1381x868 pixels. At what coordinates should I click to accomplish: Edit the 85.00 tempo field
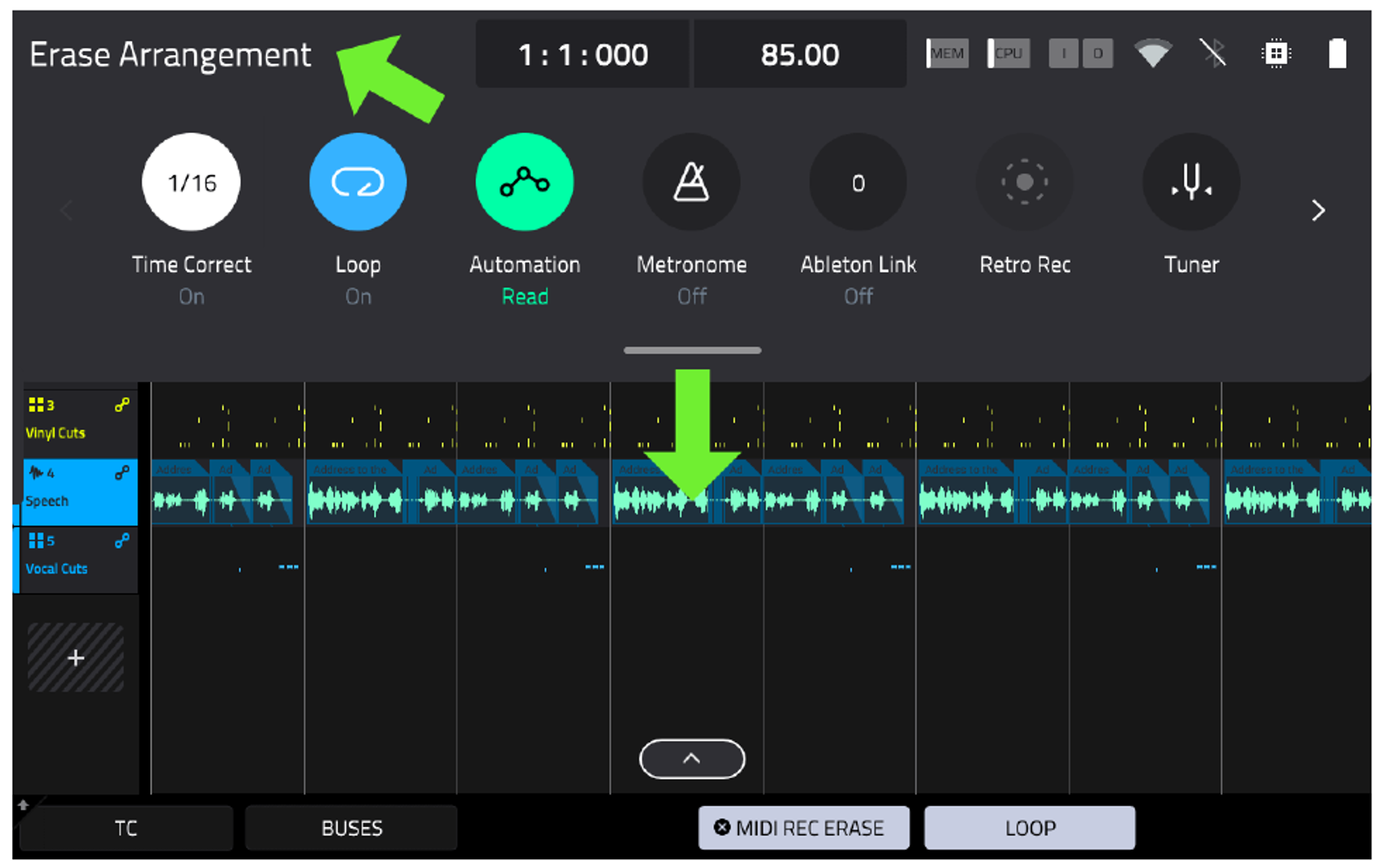point(799,54)
